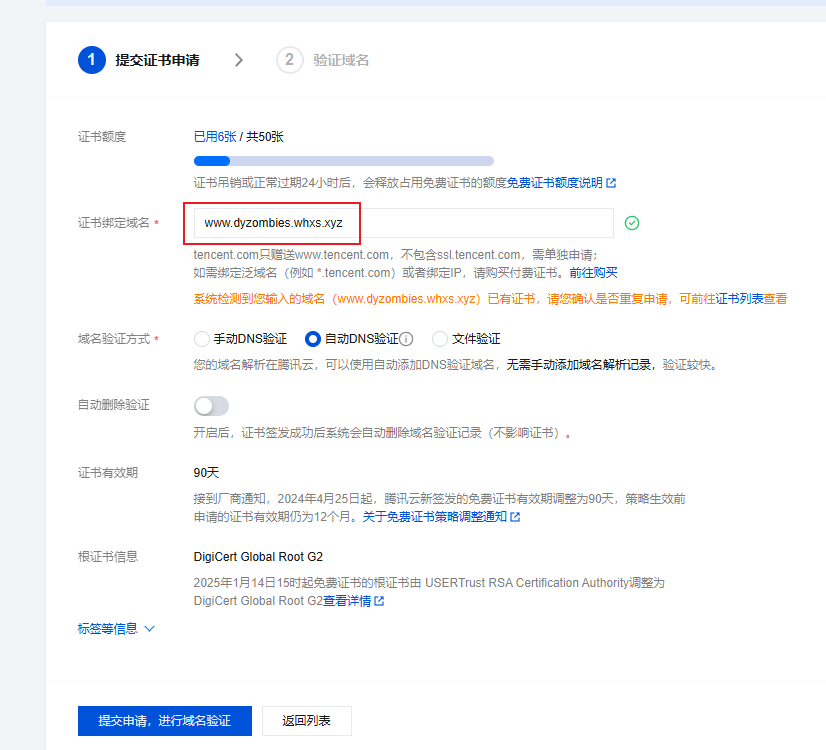Click the 证书绑定域名 input field
Viewport: 826px width, 750px height.
404,223
